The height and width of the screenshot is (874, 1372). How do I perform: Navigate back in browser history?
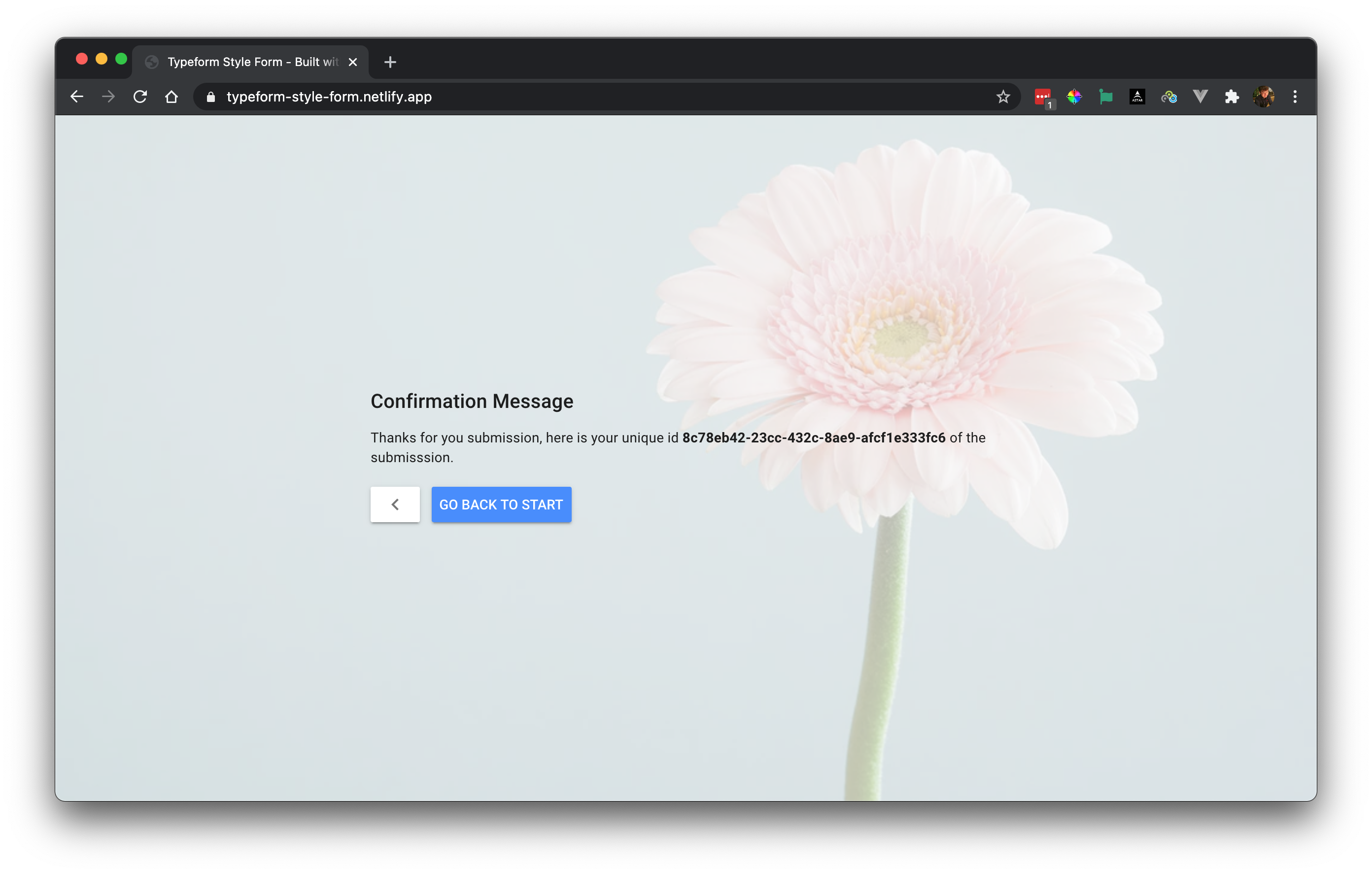tap(77, 97)
